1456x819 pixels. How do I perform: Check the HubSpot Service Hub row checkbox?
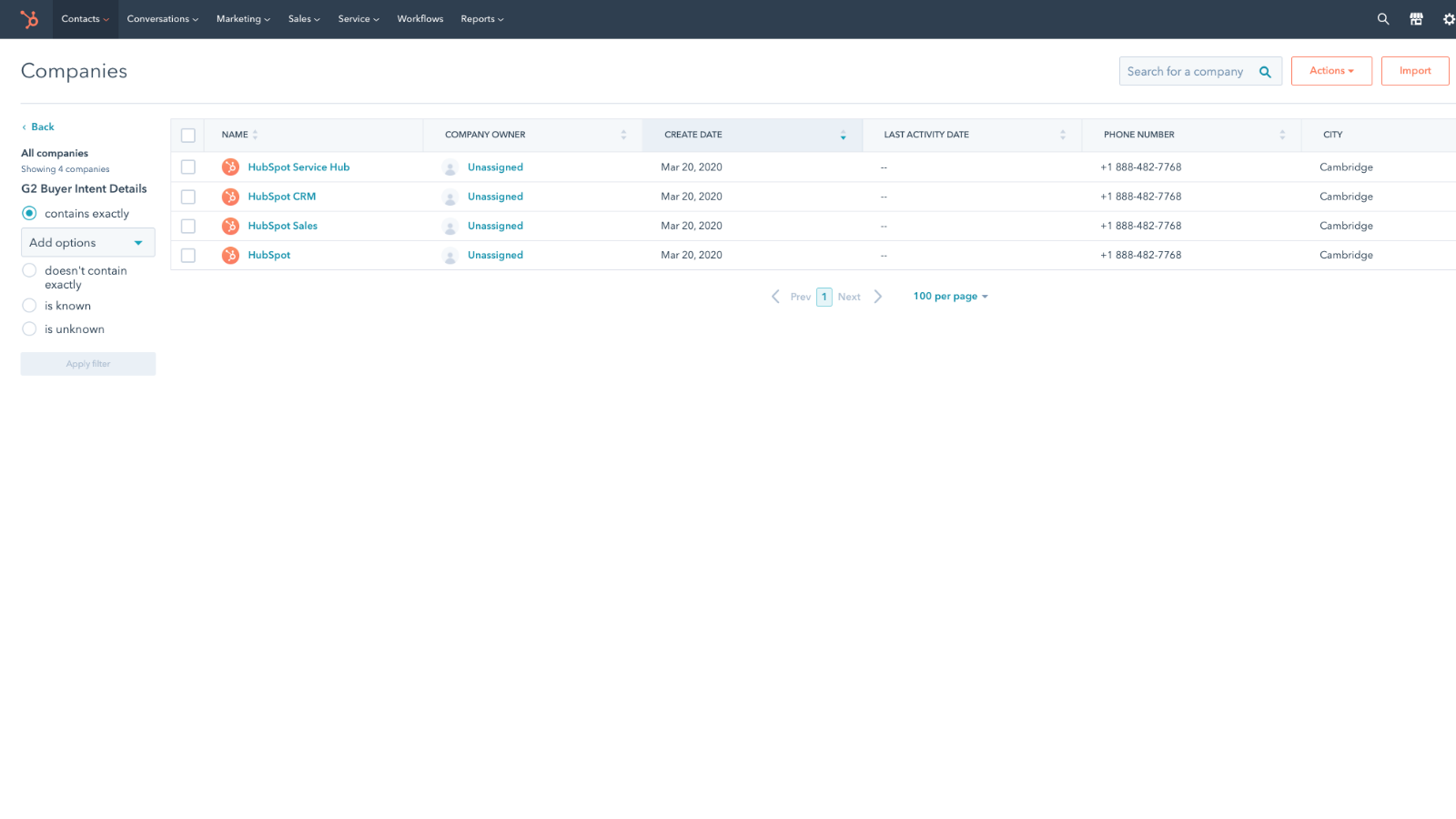[x=188, y=167]
